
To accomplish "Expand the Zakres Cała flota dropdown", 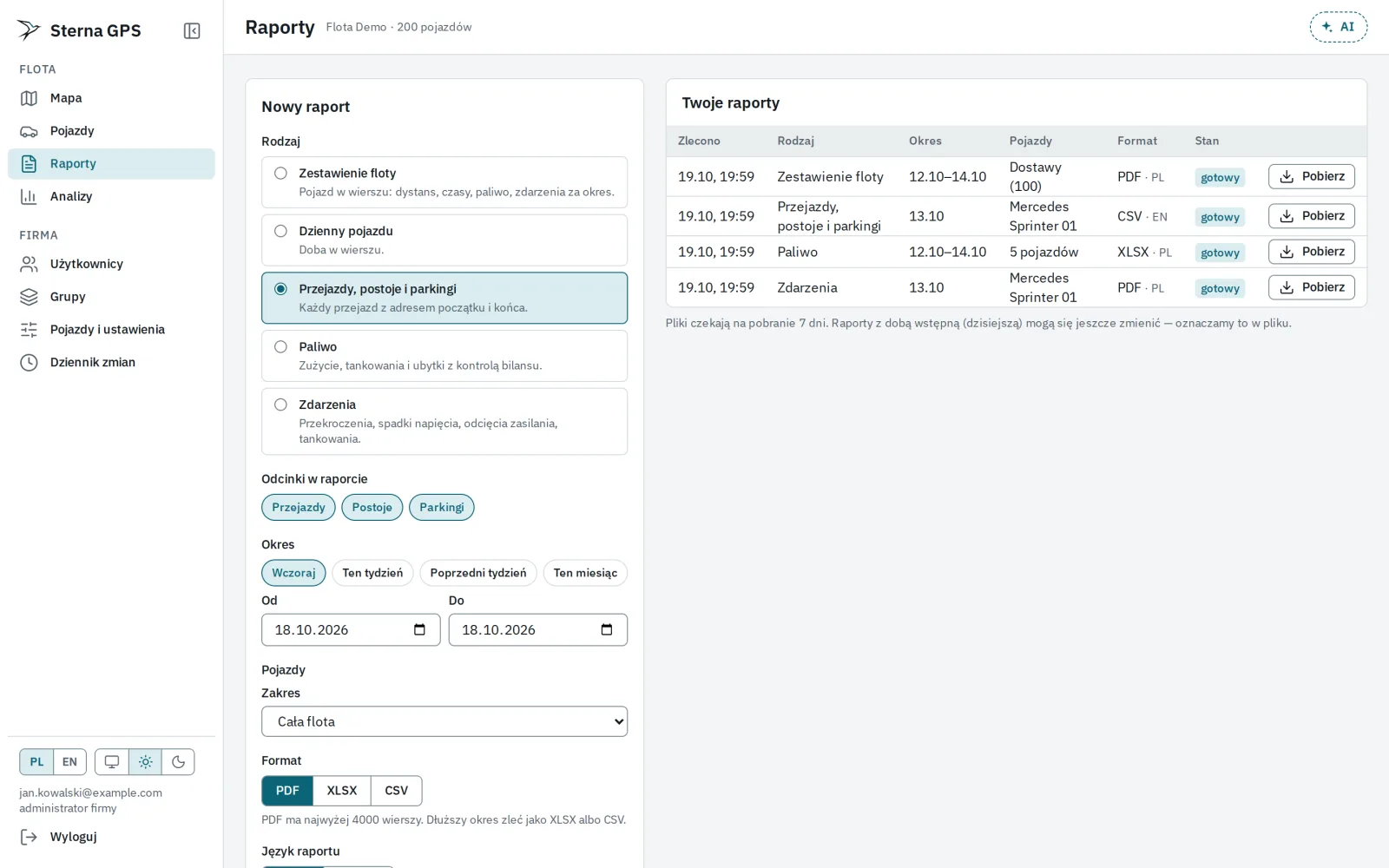I will [444, 721].
